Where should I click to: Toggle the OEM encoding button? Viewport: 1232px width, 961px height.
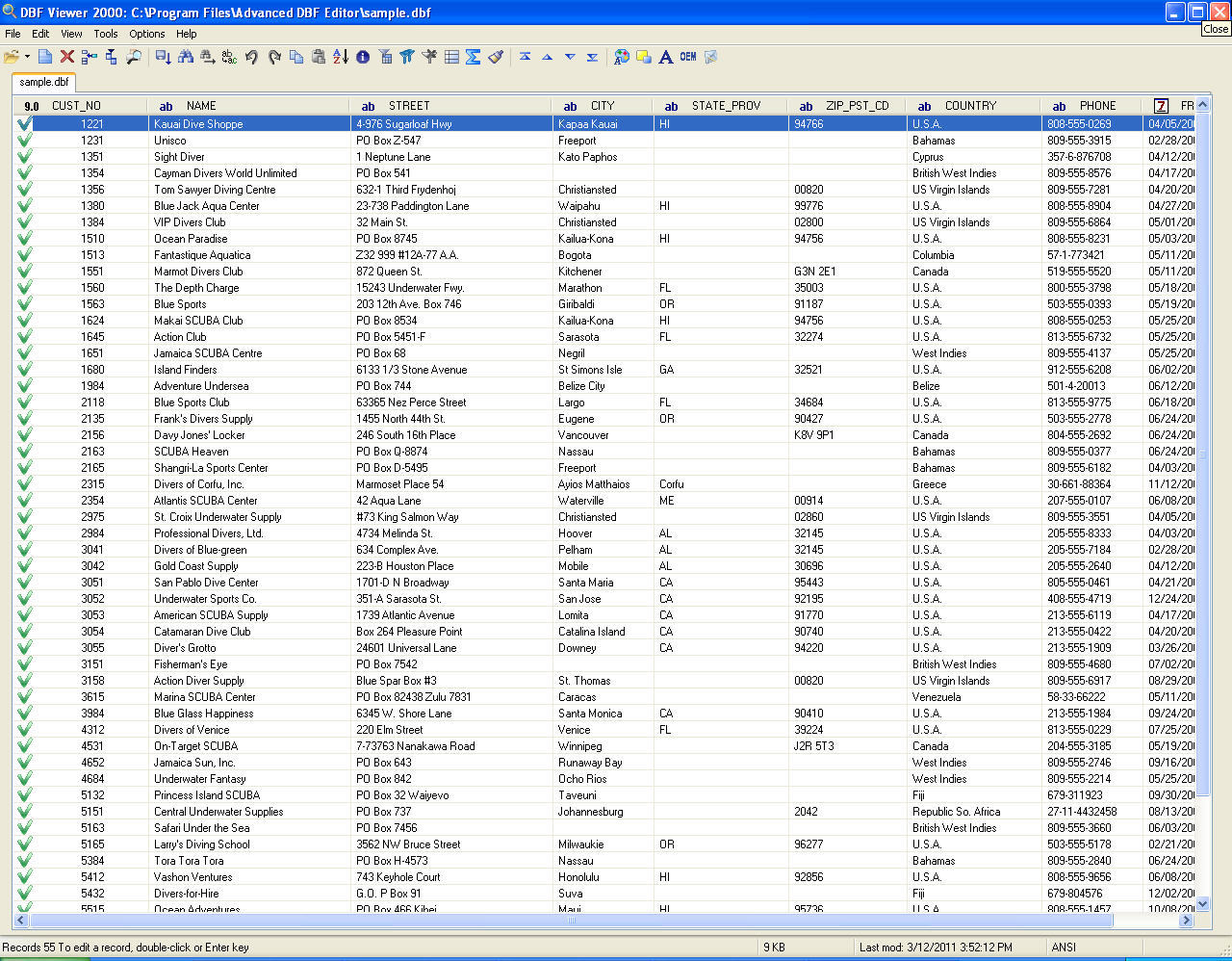pos(688,57)
